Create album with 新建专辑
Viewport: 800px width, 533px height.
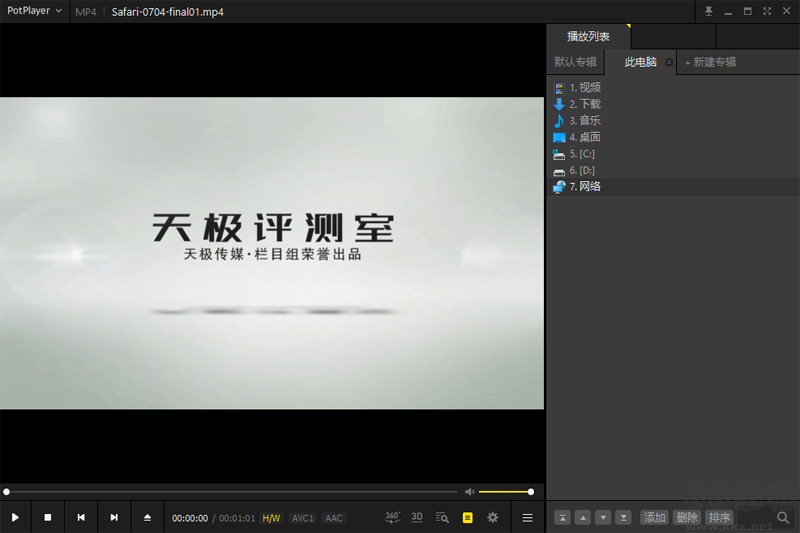click(710, 62)
